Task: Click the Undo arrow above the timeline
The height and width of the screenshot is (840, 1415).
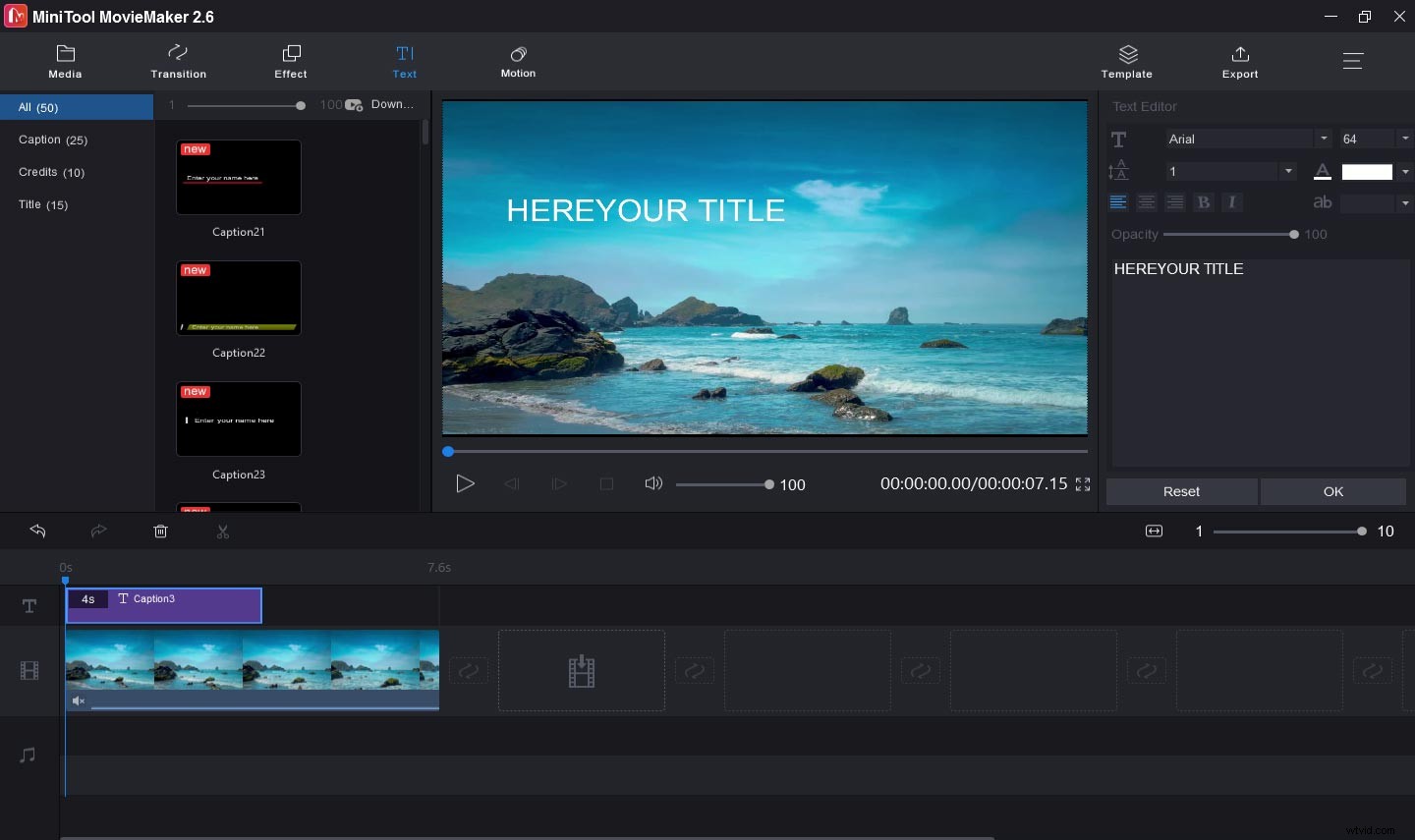Action: tap(37, 531)
